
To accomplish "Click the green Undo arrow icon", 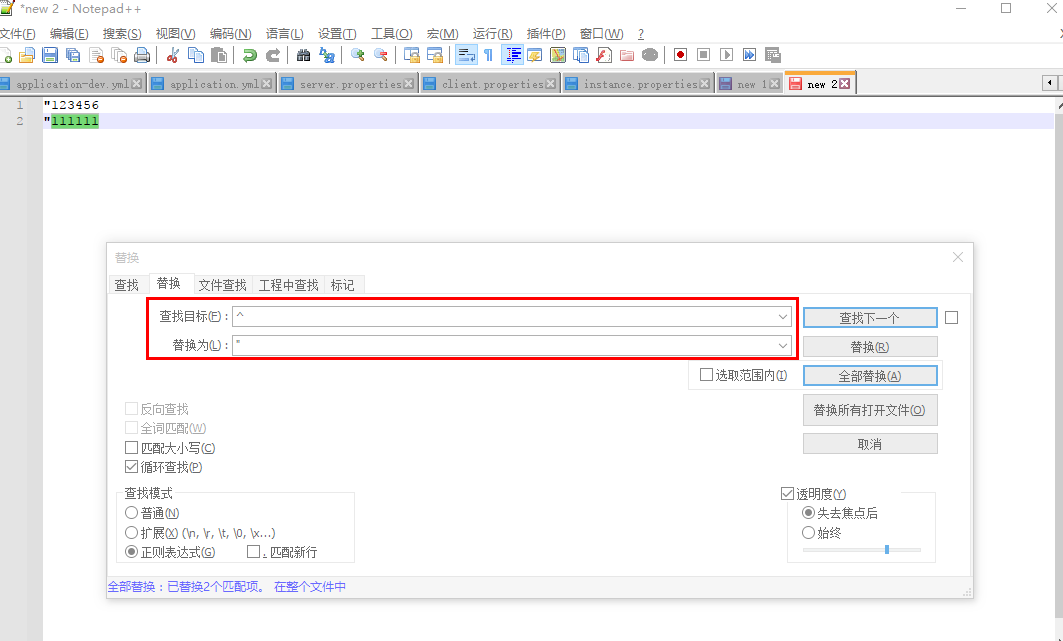I will tap(249, 55).
